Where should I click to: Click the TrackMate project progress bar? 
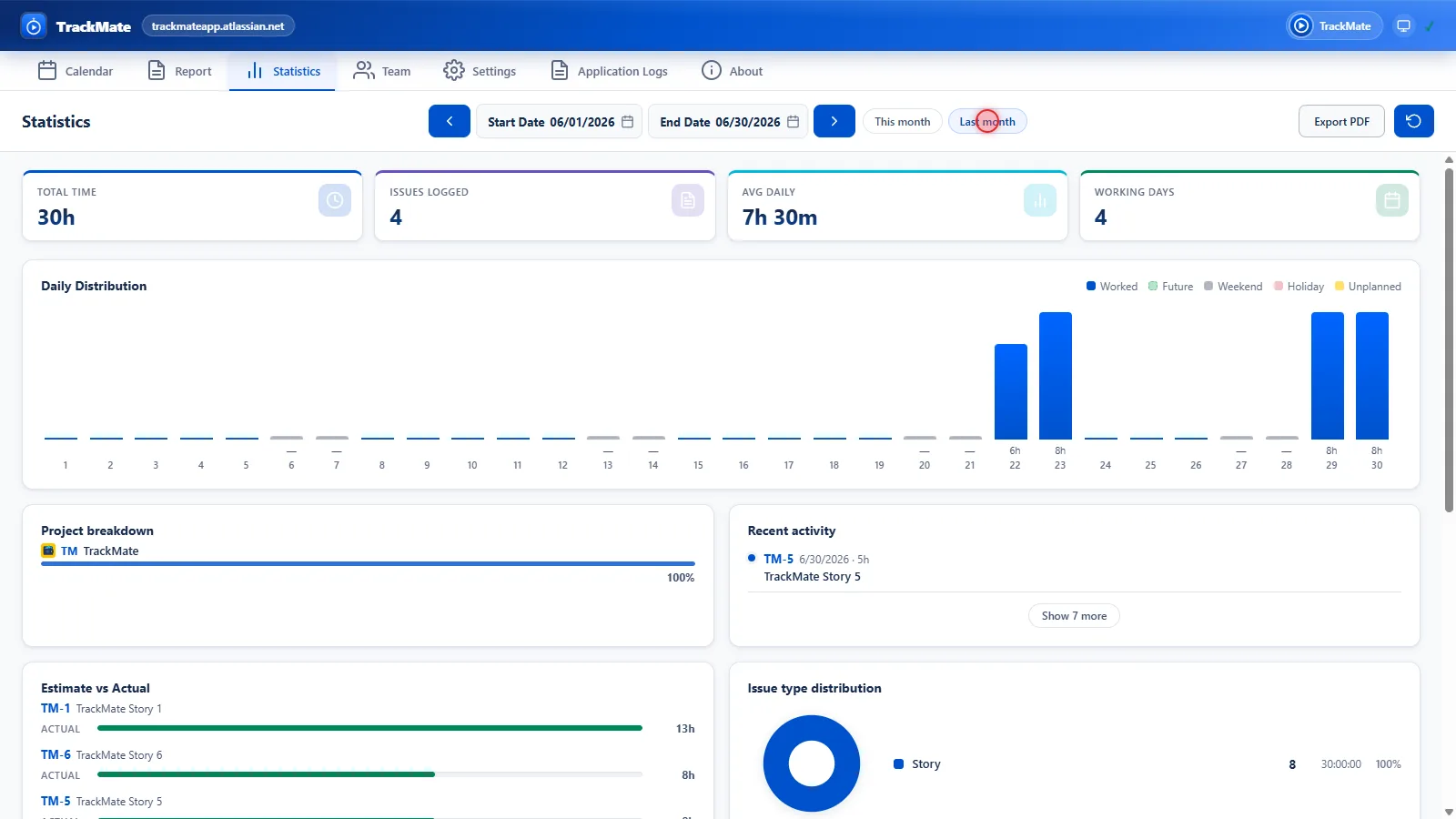368,564
